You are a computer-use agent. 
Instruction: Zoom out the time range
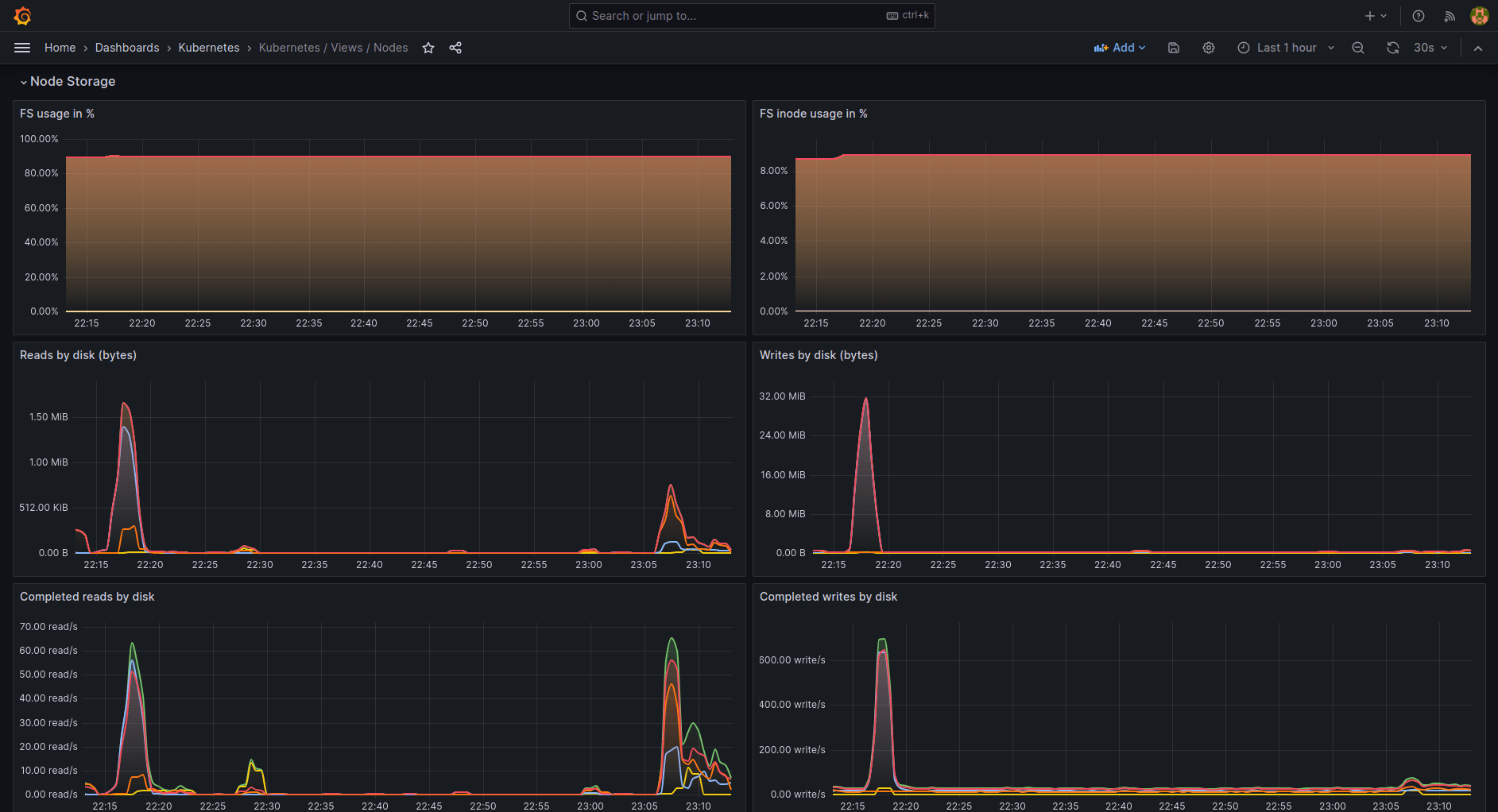[1357, 48]
